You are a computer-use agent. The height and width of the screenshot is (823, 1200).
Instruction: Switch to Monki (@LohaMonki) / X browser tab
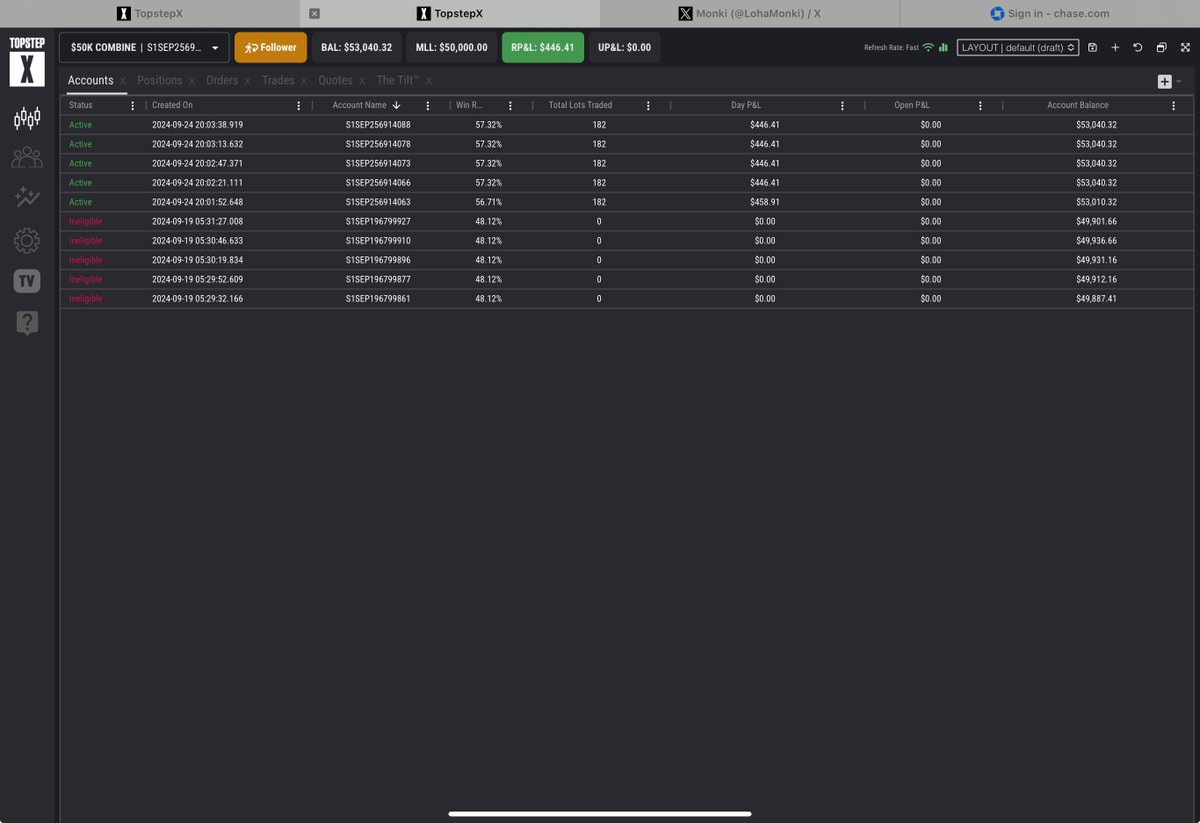click(x=750, y=14)
